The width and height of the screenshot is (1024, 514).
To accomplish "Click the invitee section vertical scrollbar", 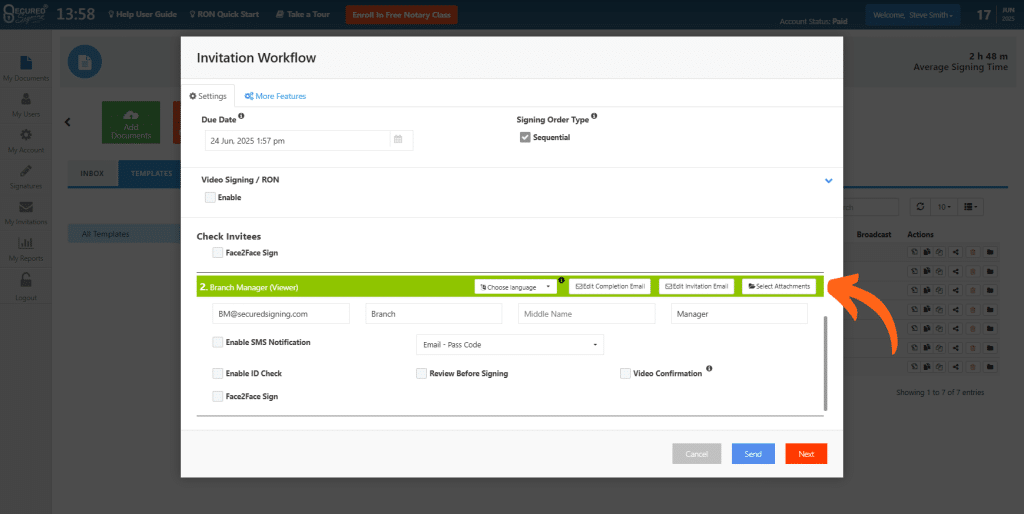I will pos(825,363).
